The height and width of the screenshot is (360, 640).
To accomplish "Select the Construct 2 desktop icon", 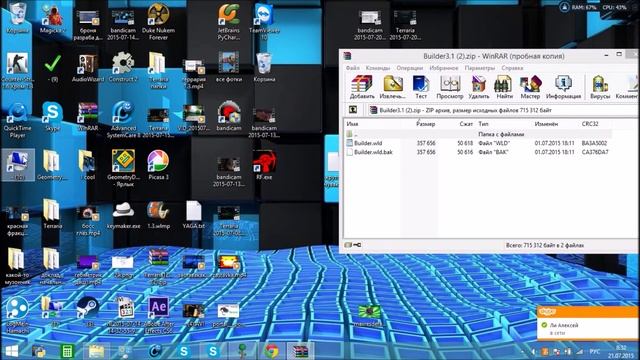I will 123,68.
